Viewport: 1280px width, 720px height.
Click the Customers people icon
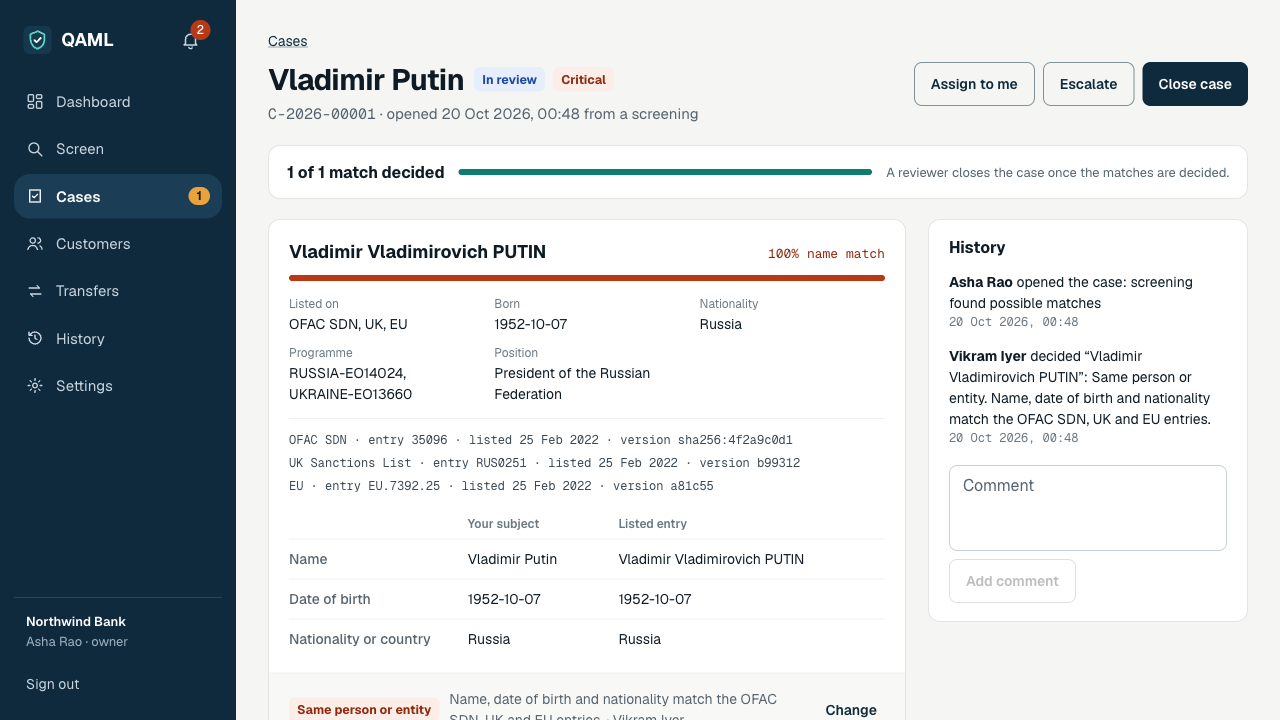coord(35,244)
